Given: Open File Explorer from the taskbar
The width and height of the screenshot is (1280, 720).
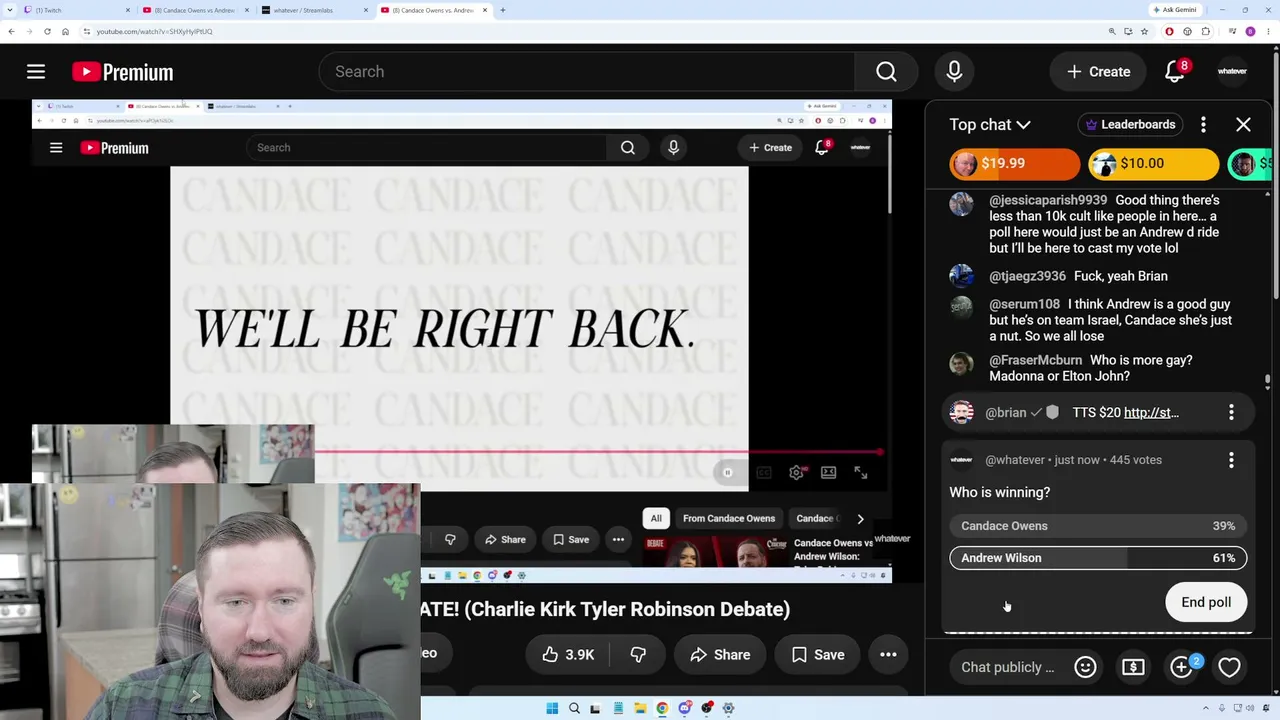Looking at the screenshot, I should [640, 708].
